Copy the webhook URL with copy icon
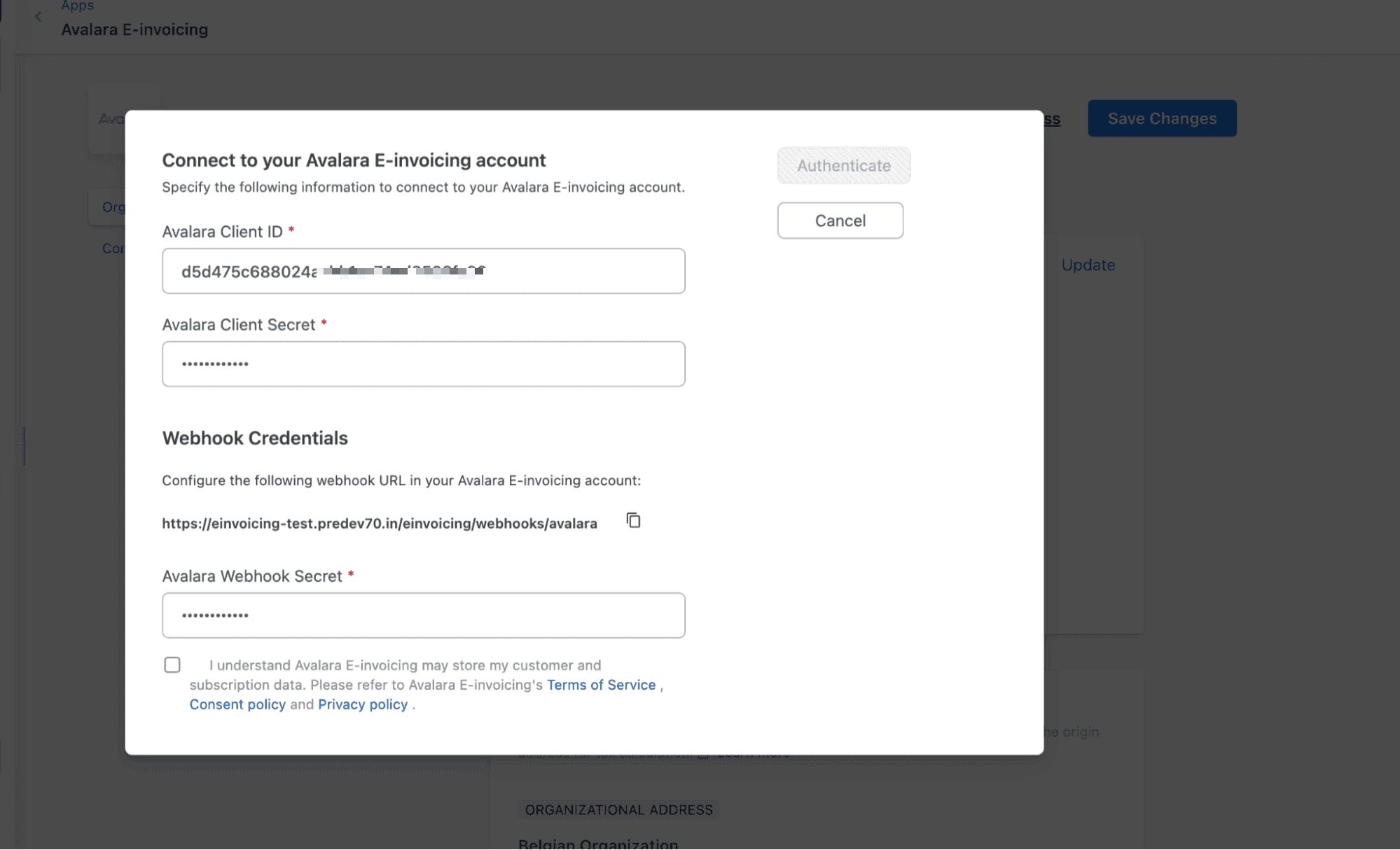The width and height of the screenshot is (1400, 850). pos(633,520)
